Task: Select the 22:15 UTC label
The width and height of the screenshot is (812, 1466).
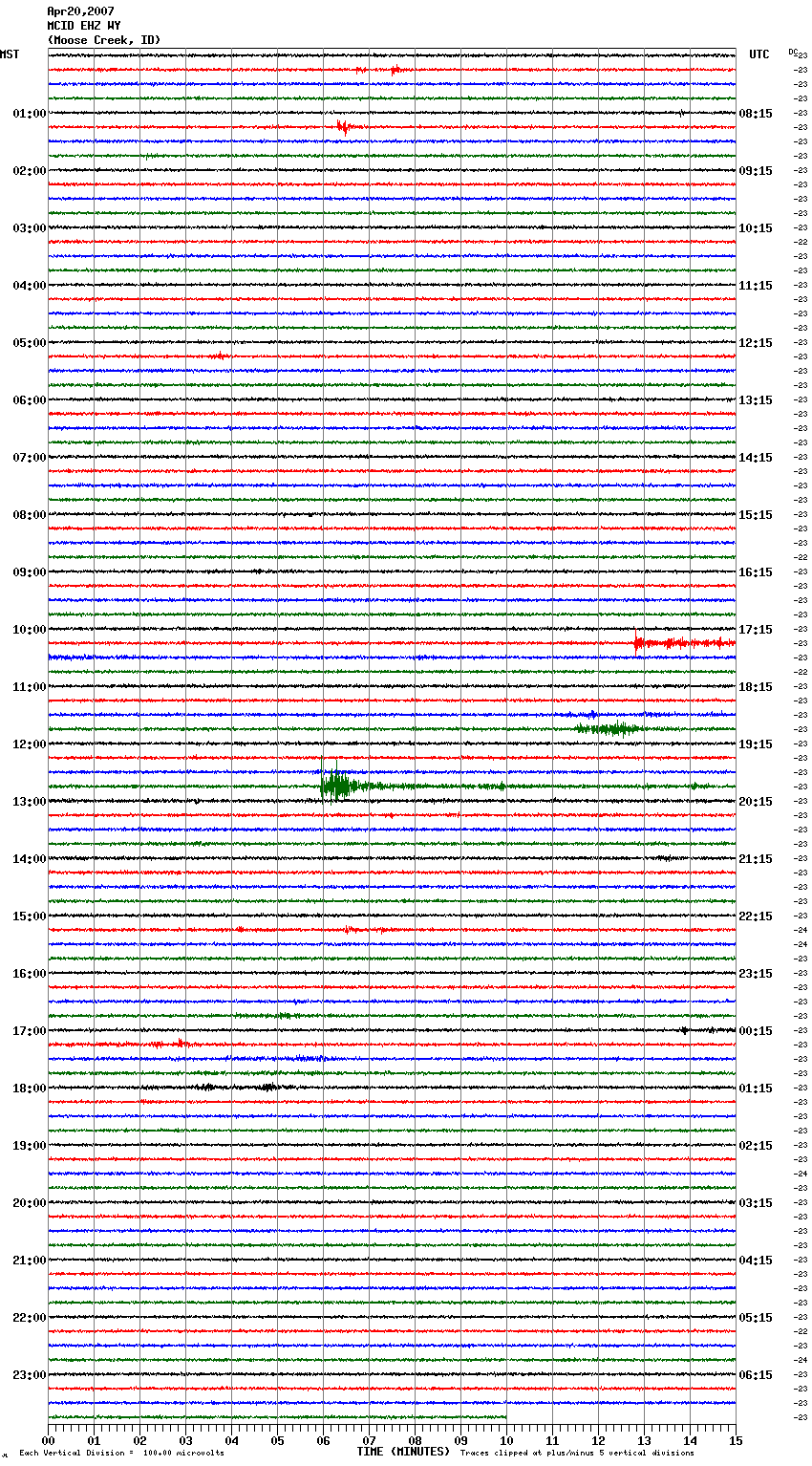Action: click(x=756, y=916)
